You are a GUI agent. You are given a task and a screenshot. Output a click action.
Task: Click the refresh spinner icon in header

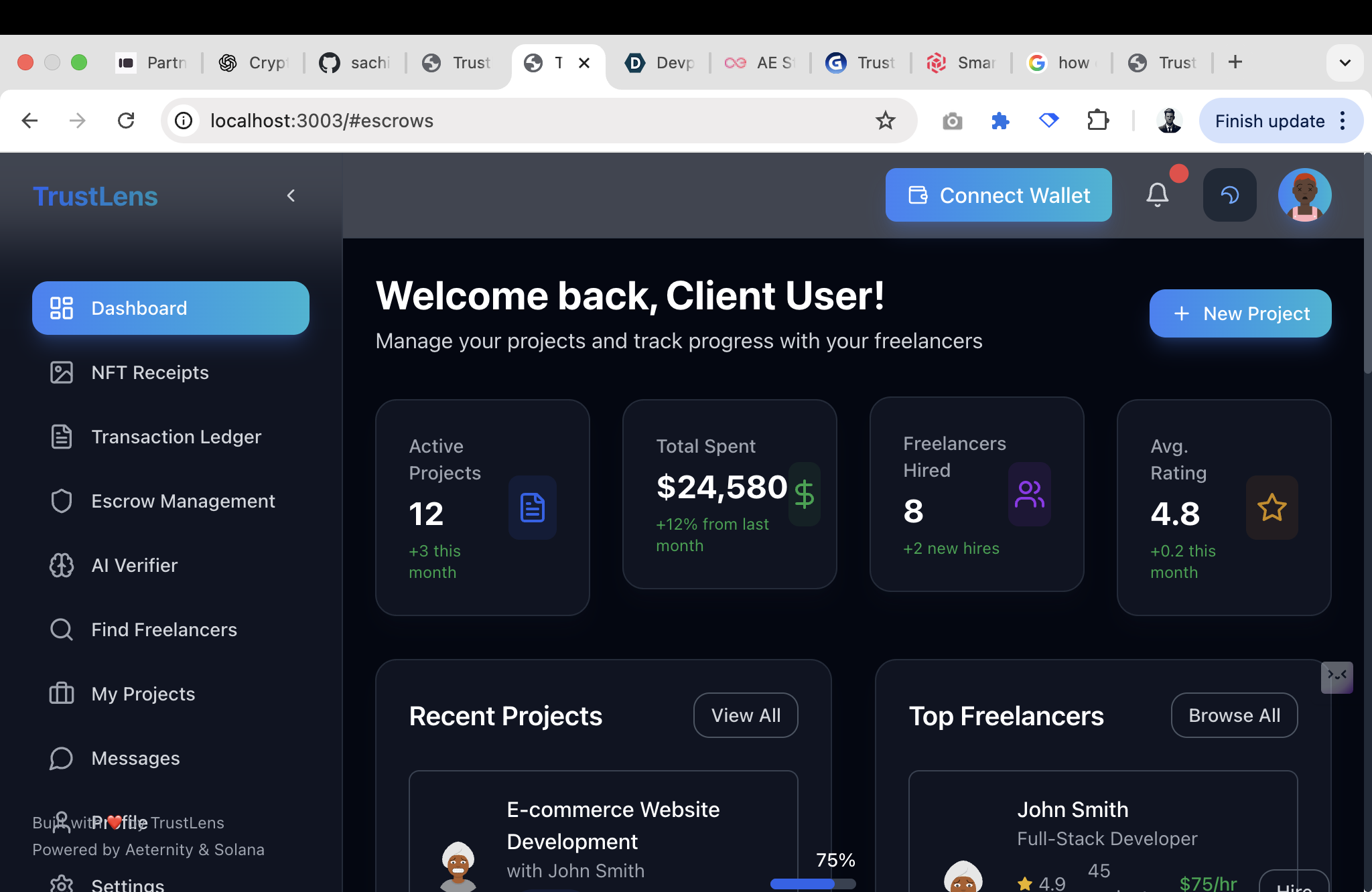tap(1229, 195)
